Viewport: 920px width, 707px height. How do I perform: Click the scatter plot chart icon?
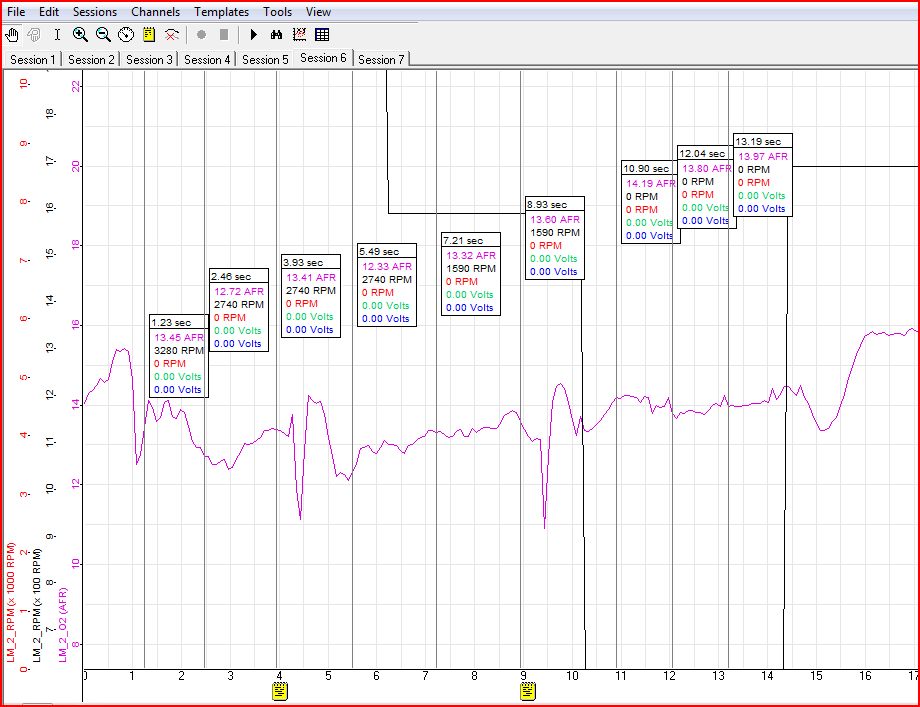point(299,35)
